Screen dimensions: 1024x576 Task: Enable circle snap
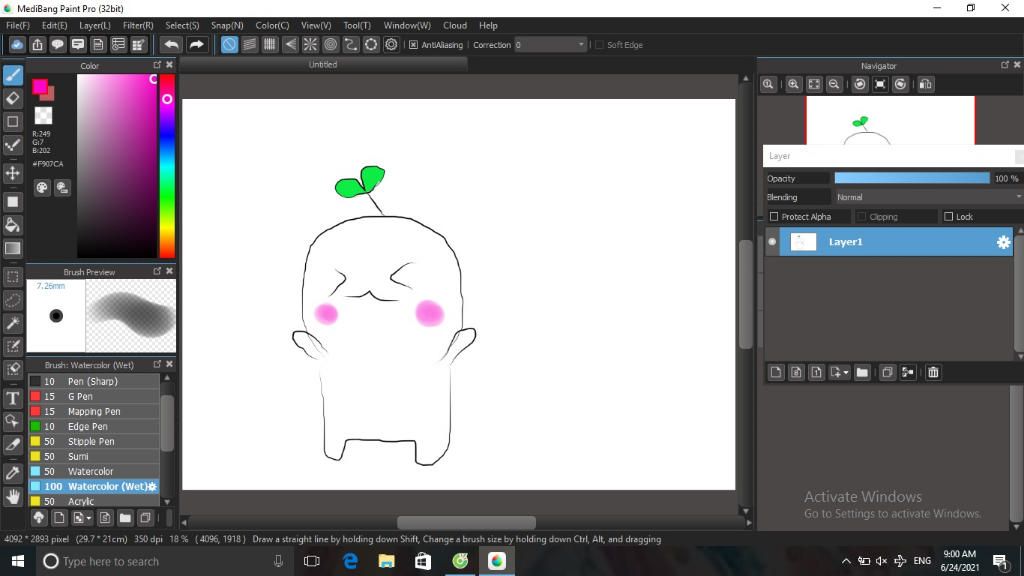pos(330,44)
